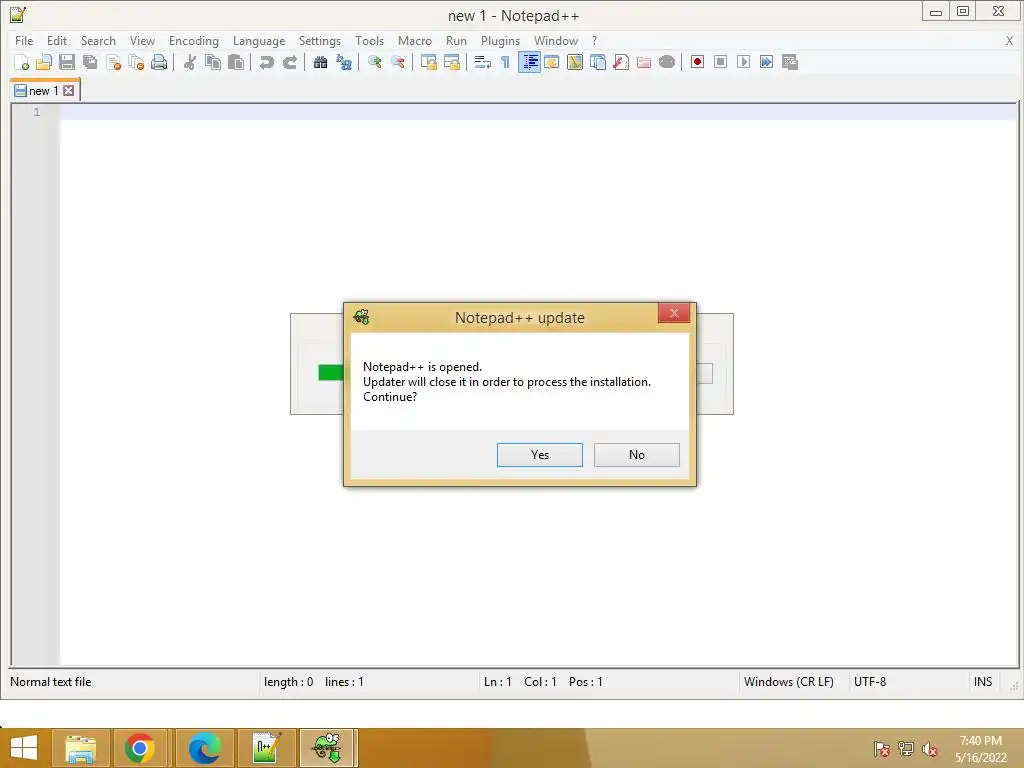
Task: Toggle the highlighted Show Indent Guide icon
Action: [529, 62]
